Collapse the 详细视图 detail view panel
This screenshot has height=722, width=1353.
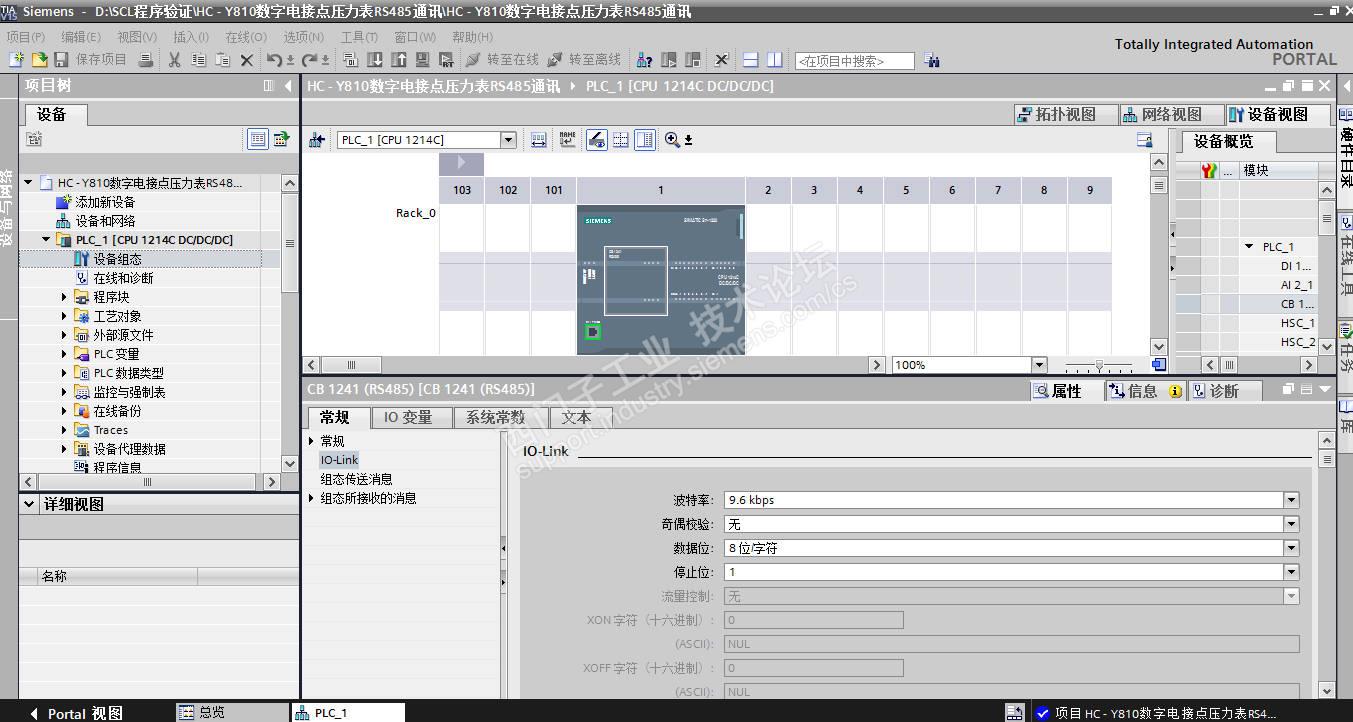[x=29, y=505]
